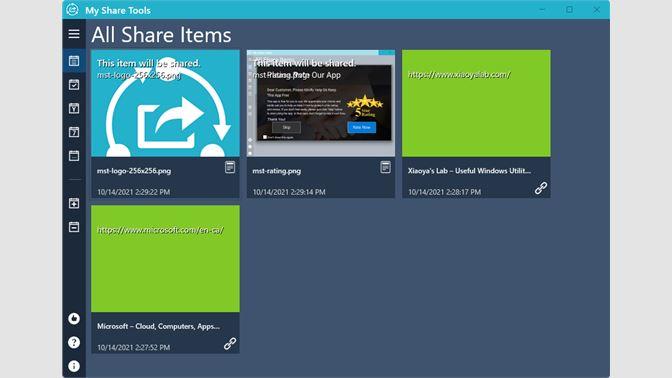Image resolution: width=672 pixels, height=378 pixels.
Task: Open the mst-logo-256x256.png share thumbnail
Action: pos(165,103)
